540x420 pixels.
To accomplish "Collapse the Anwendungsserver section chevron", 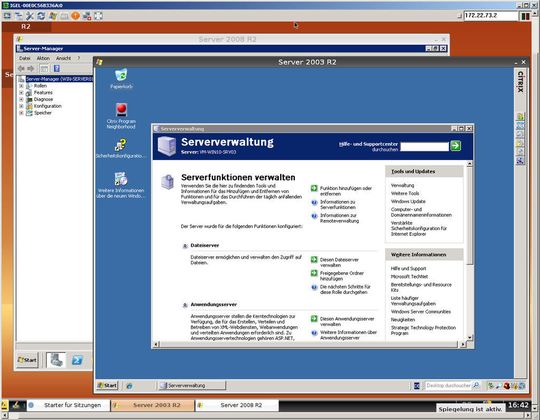I will click(x=185, y=305).
